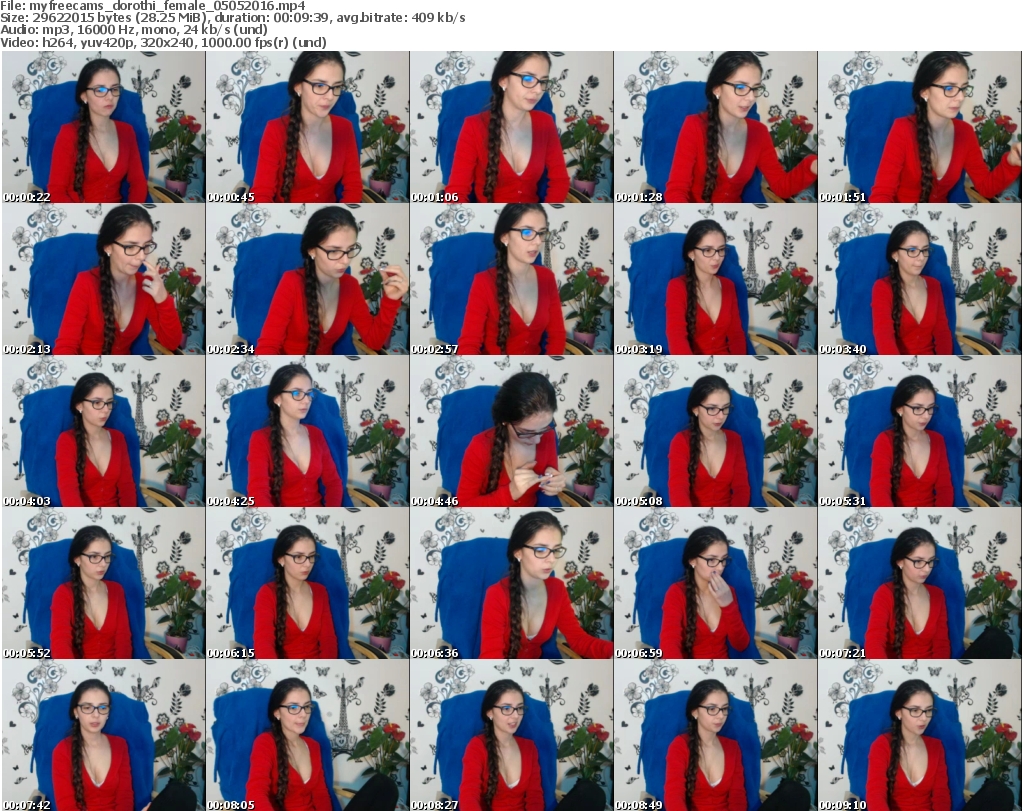Pick the 00:04:46 video frame
Image resolution: width=1024 pixels, height=811 pixels.
tap(511, 432)
